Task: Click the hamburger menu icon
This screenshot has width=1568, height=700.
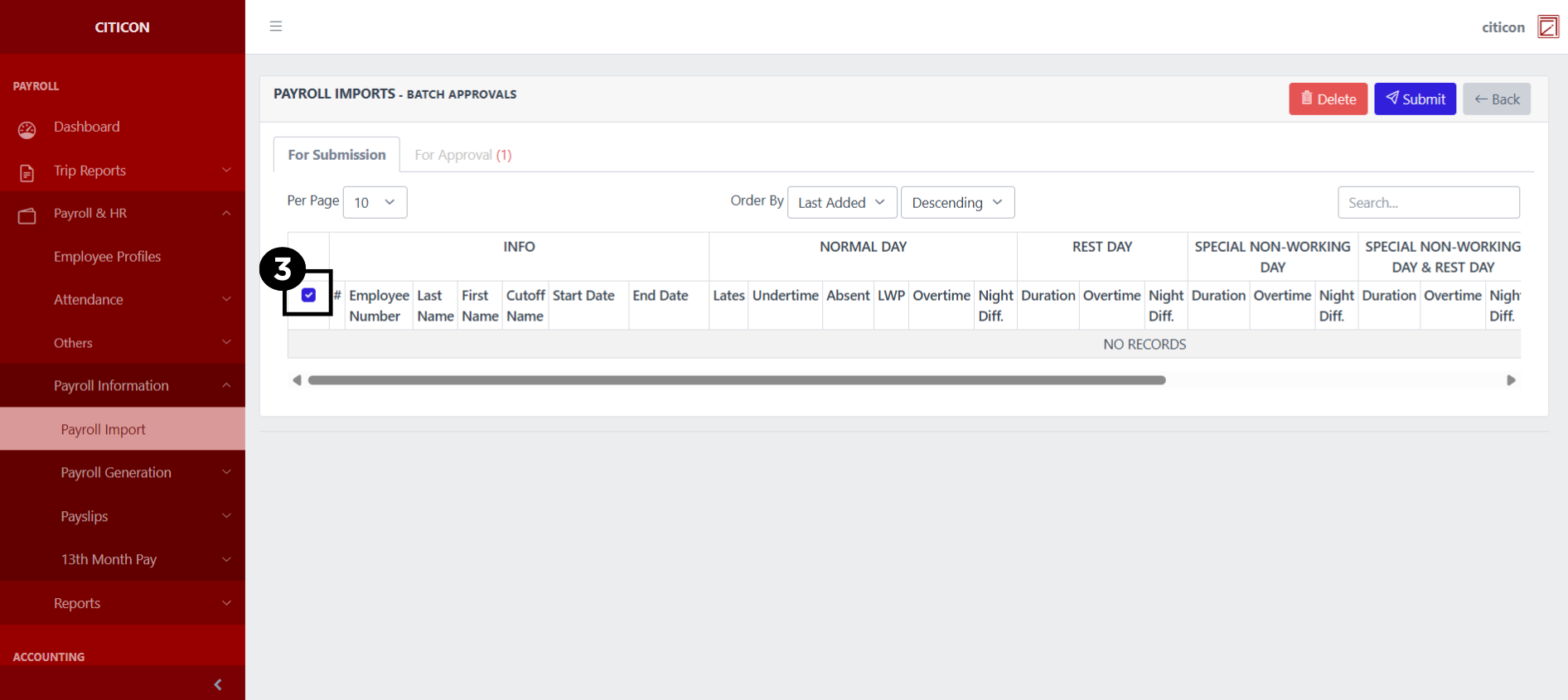Action: pyautogui.click(x=276, y=27)
